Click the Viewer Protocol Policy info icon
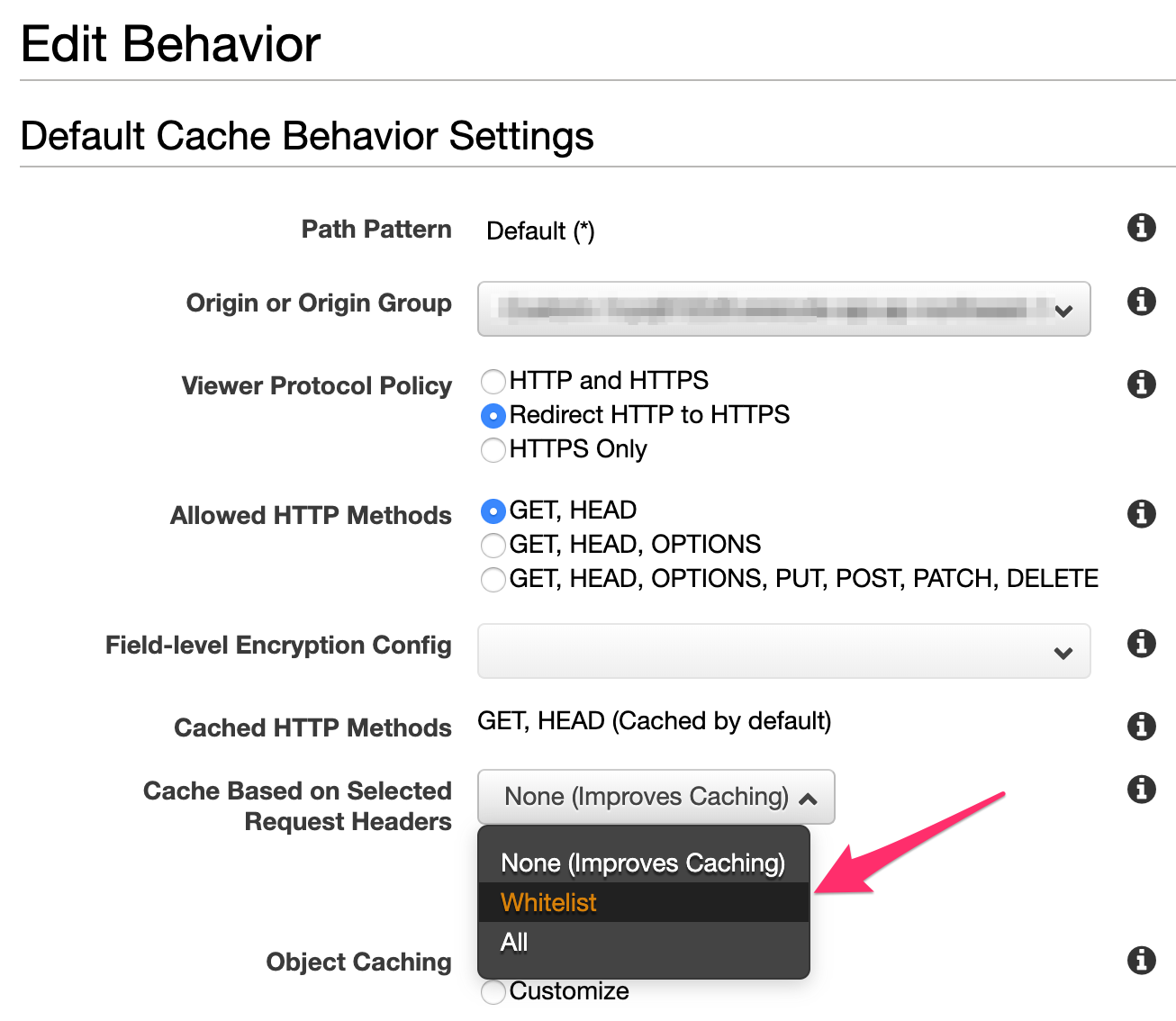 pos(1141,384)
